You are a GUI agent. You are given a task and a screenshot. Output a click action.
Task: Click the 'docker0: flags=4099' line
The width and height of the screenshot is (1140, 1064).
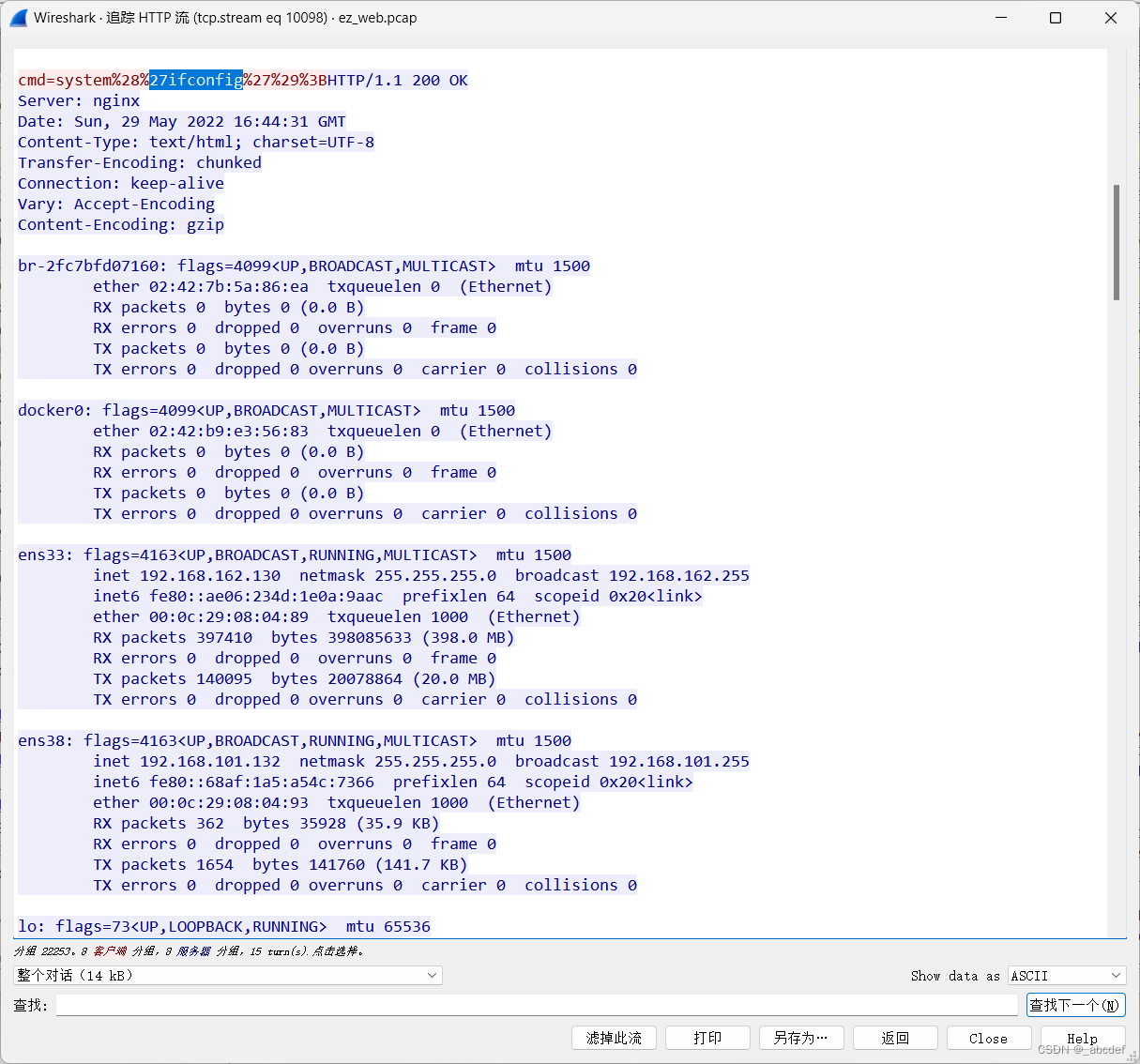click(x=266, y=410)
